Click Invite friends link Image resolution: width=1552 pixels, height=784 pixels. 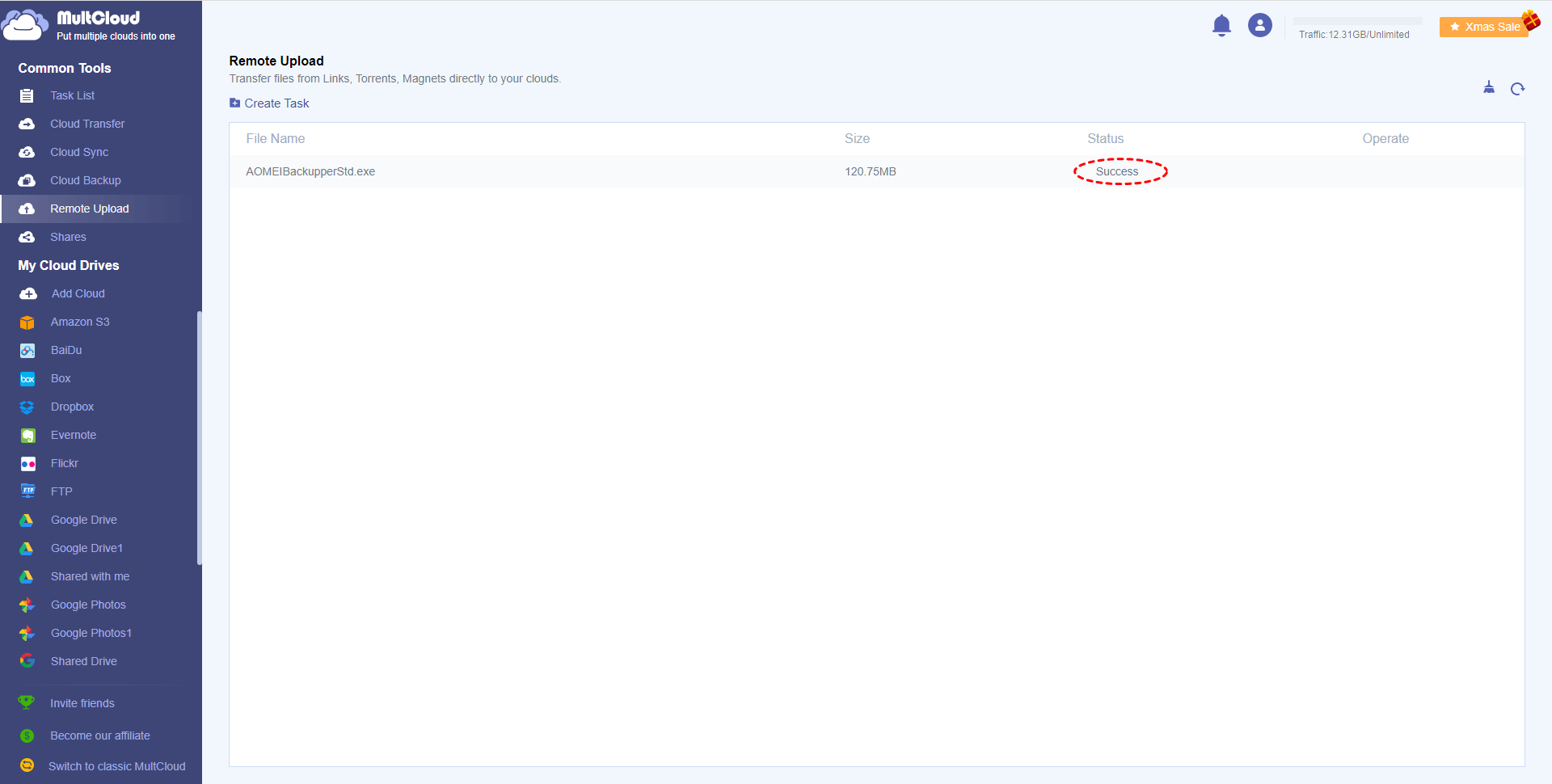tap(82, 703)
